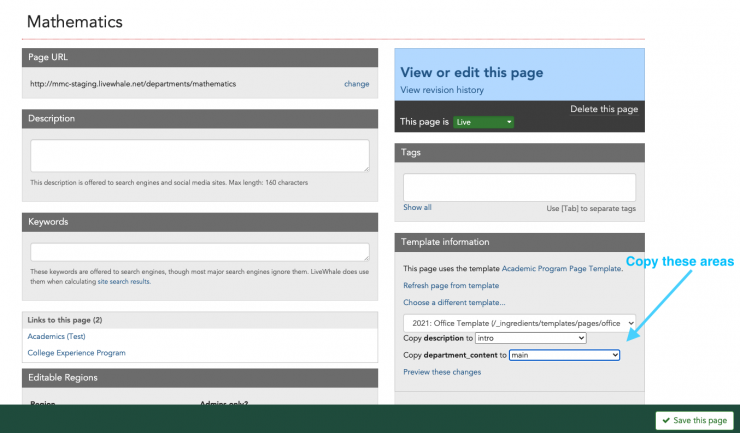Open View revision history link
The height and width of the screenshot is (433, 740).
tap(441, 90)
